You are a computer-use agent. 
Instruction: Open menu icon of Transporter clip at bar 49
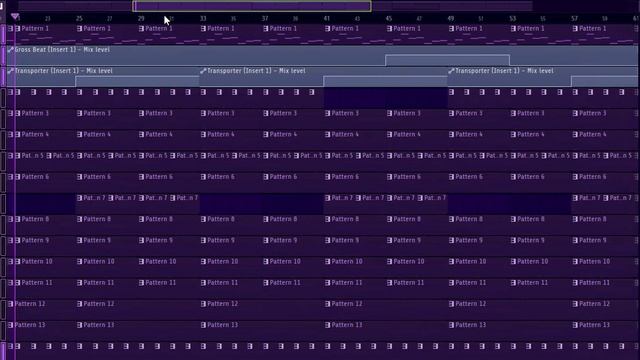point(451,71)
